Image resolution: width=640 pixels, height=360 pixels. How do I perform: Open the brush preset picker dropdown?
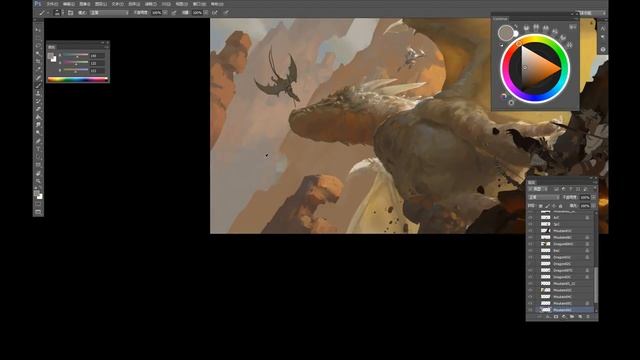62,13
